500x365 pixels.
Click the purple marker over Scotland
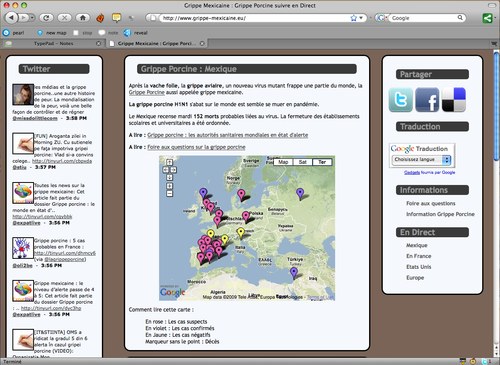[203, 193]
